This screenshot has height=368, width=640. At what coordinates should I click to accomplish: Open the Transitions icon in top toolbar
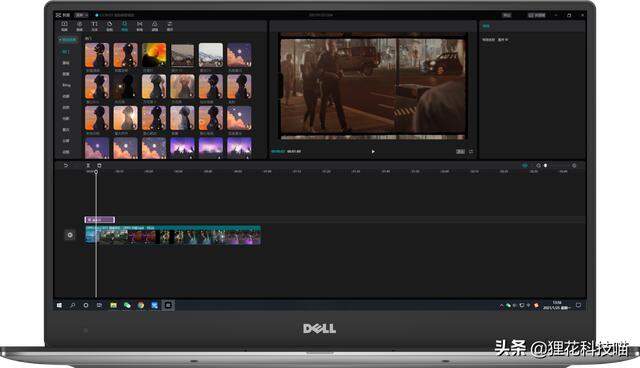pos(140,26)
